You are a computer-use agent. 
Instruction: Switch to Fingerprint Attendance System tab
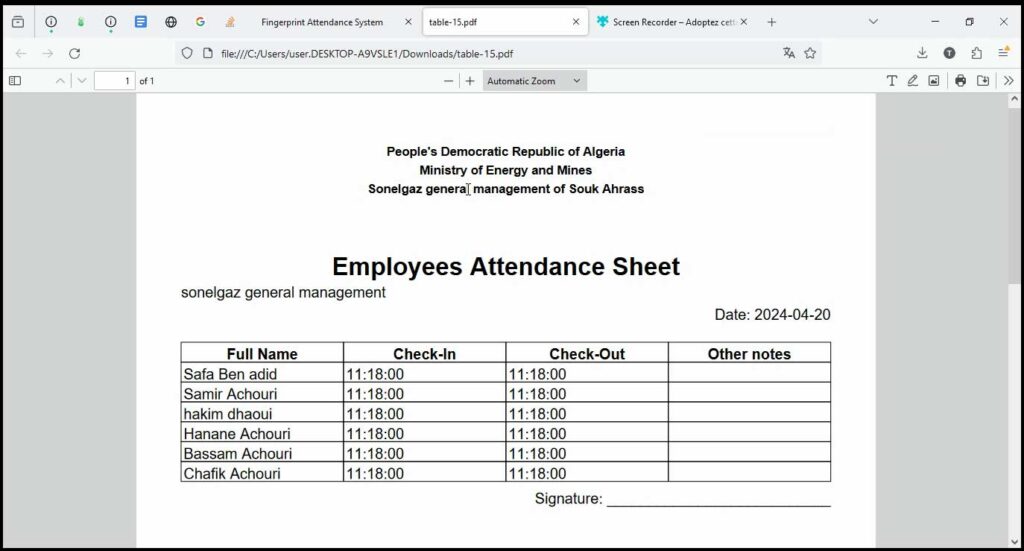click(x=322, y=22)
